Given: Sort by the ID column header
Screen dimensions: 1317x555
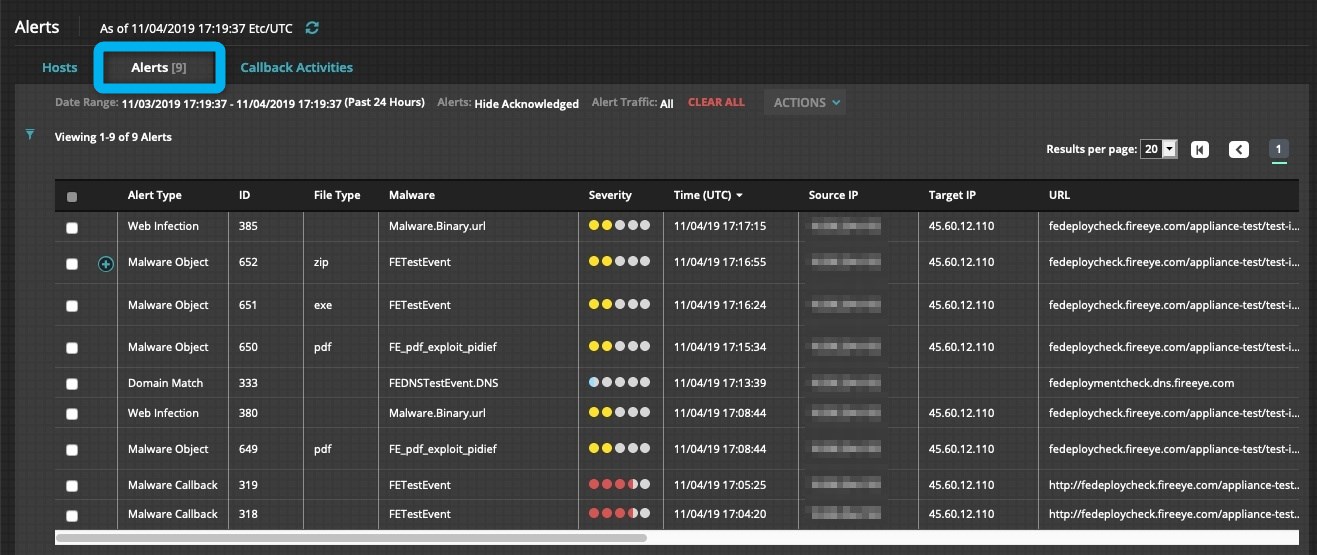Looking at the screenshot, I should (x=245, y=195).
